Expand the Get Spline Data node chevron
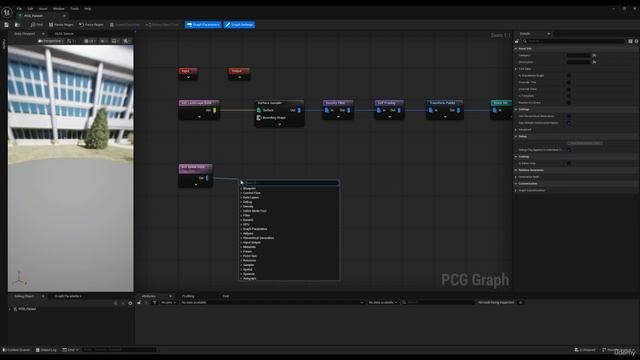640x360 pixels. (196, 184)
